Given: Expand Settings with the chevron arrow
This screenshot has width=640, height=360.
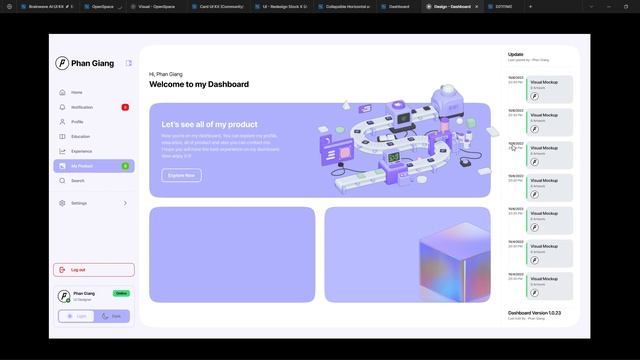Looking at the screenshot, I should (125, 203).
